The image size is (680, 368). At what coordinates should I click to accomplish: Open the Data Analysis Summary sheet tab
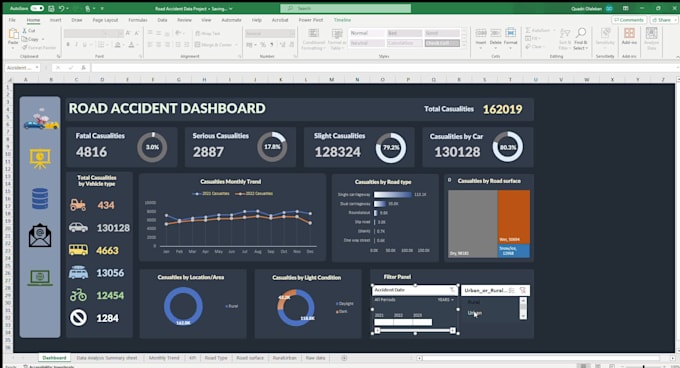[107, 358]
